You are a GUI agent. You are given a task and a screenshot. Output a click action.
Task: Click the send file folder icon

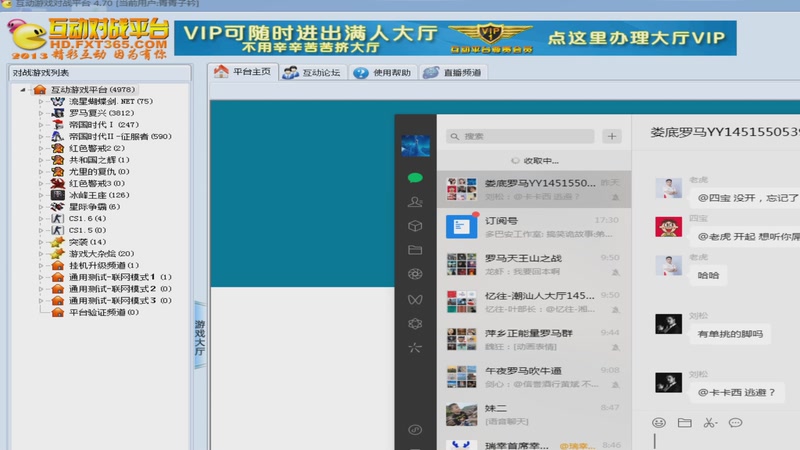684,422
